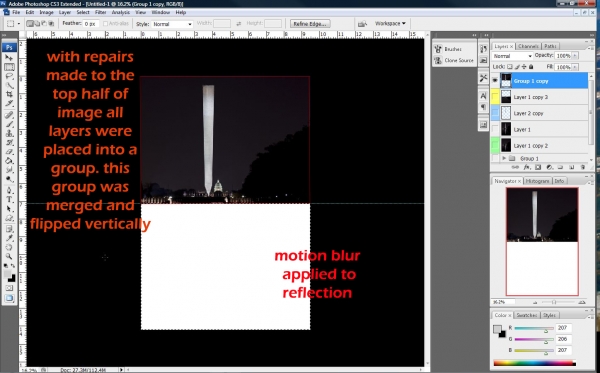
Task: Click the Refine Edge button
Action: coord(310,24)
